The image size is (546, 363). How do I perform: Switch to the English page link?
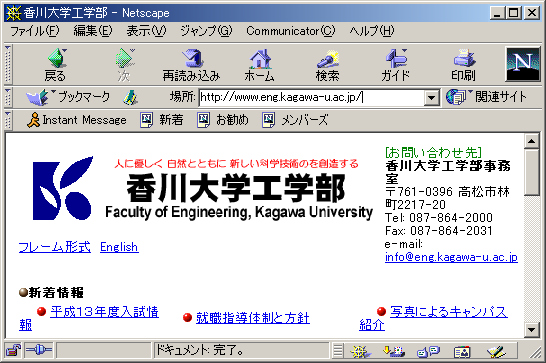(x=119, y=247)
